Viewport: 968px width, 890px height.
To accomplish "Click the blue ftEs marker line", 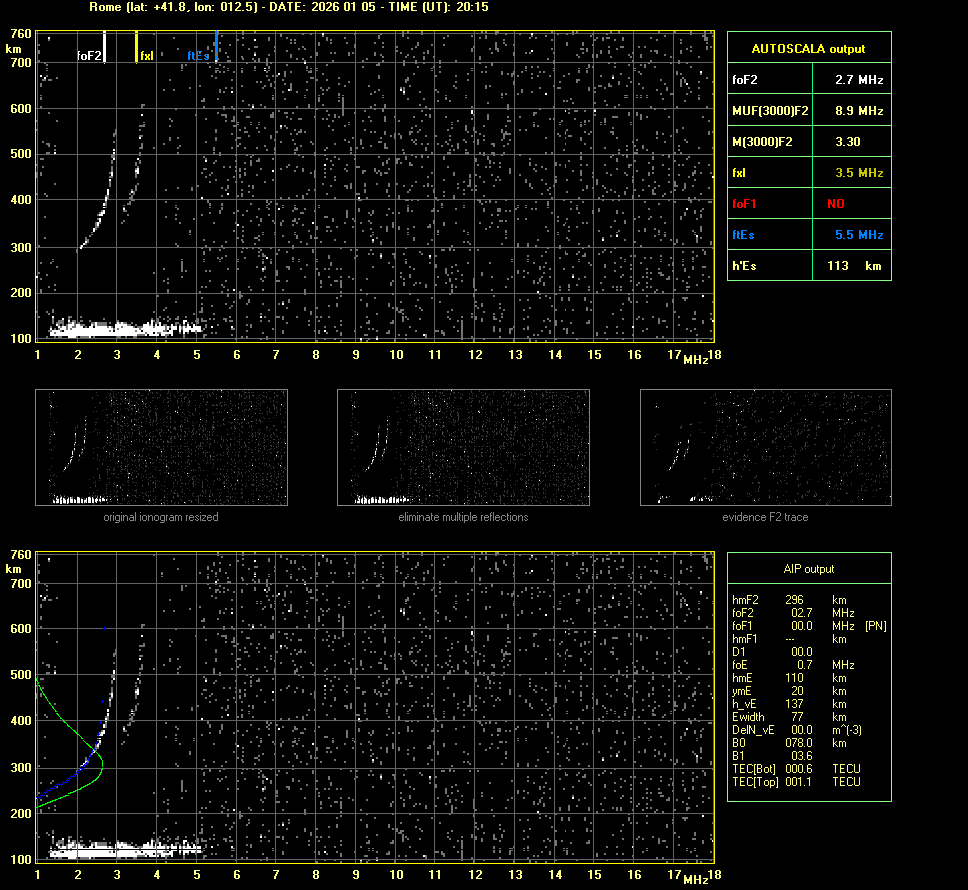I will tap(216, 46).
